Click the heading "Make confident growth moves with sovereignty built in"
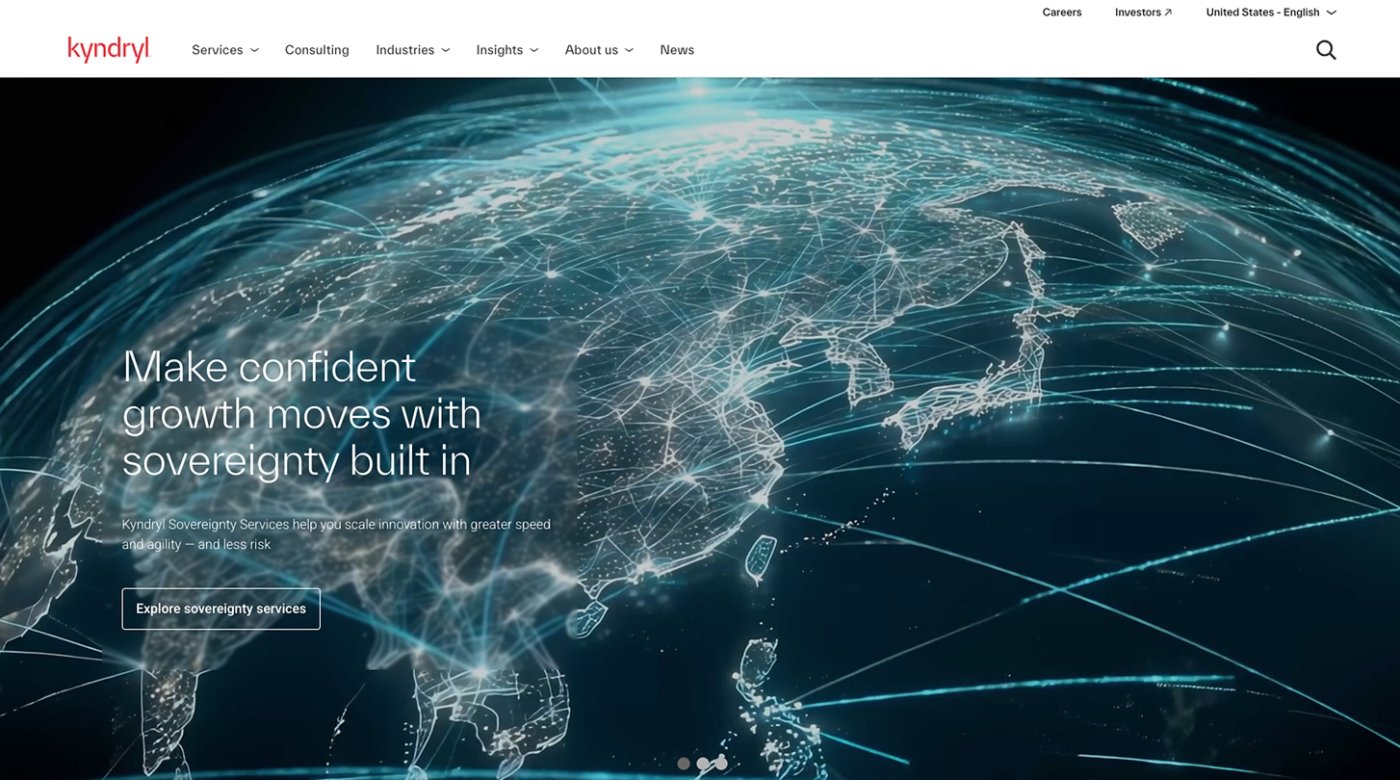 click(x=302, y=413)
